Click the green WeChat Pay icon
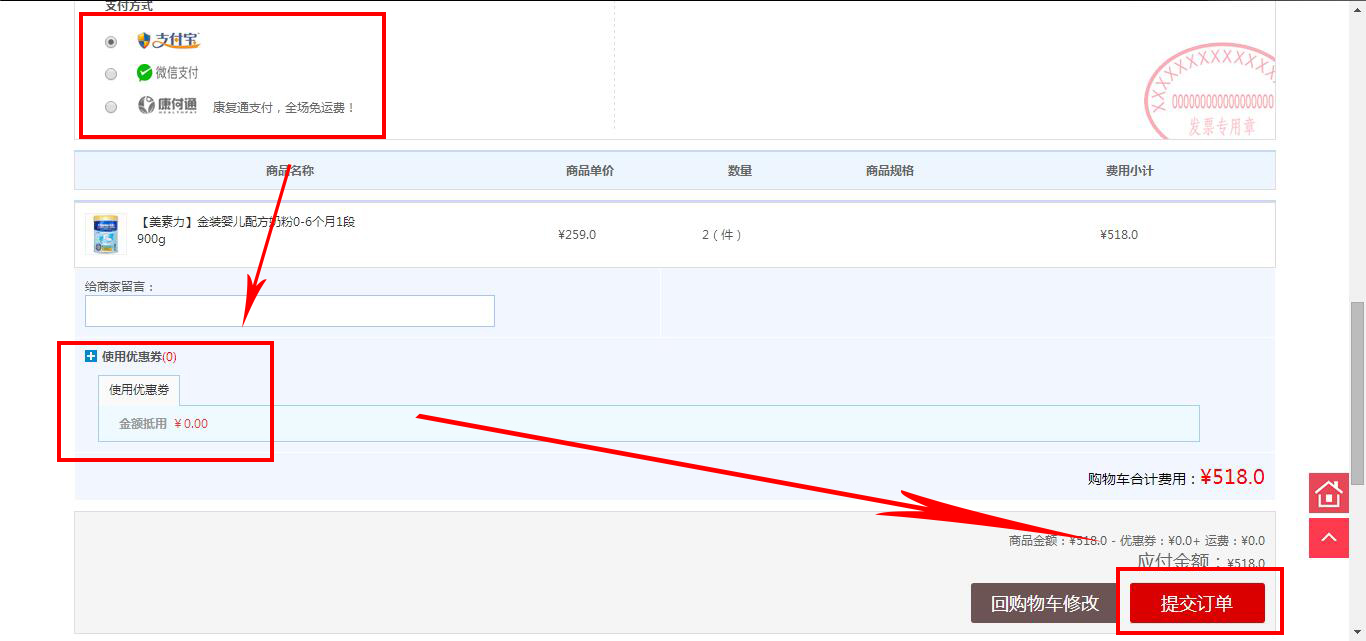Screen dimensions: 1366x641 pos(145,73)
